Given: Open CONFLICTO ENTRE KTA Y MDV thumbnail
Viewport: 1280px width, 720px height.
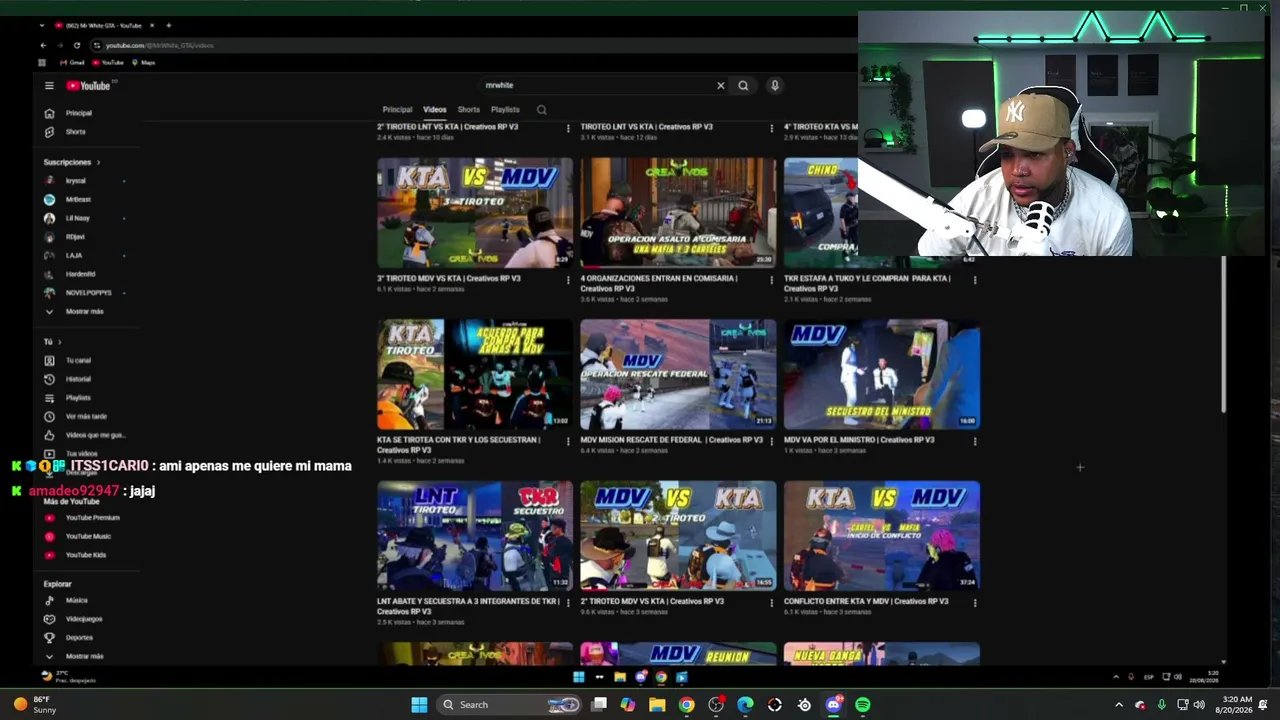Looking at the screenshot, I should [882, 537].
